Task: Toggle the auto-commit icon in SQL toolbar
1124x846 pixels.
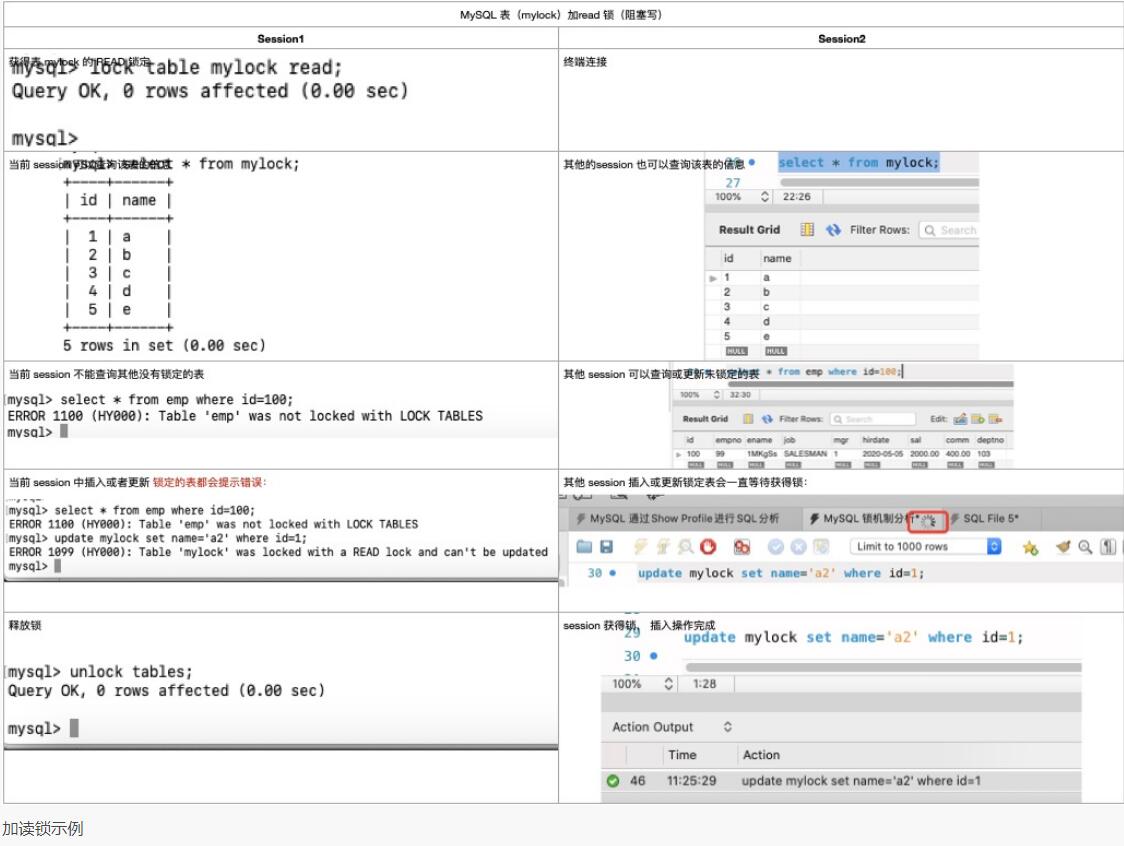Action: point(821,547)
